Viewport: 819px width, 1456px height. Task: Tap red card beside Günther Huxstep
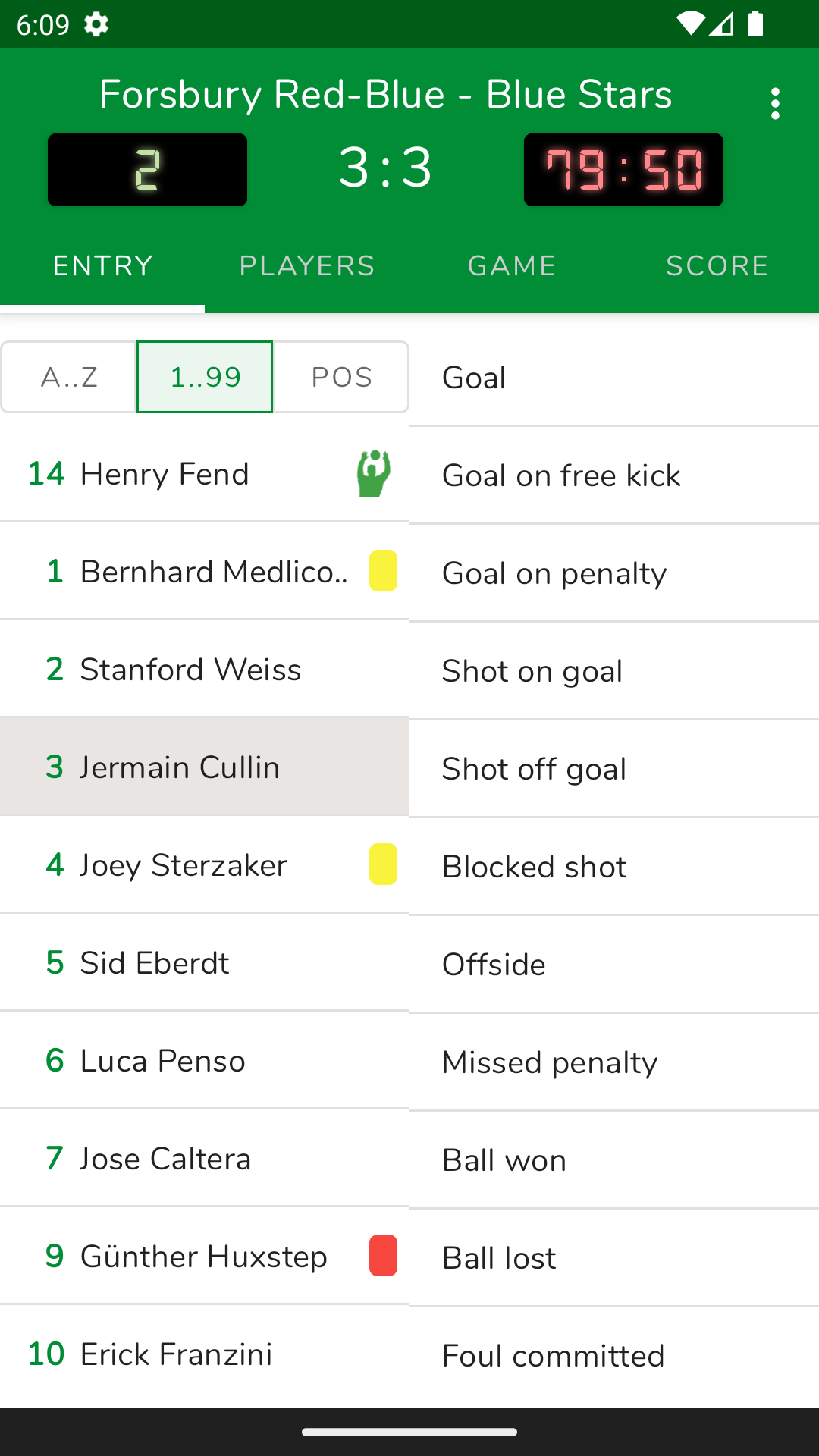point(383,1256)
